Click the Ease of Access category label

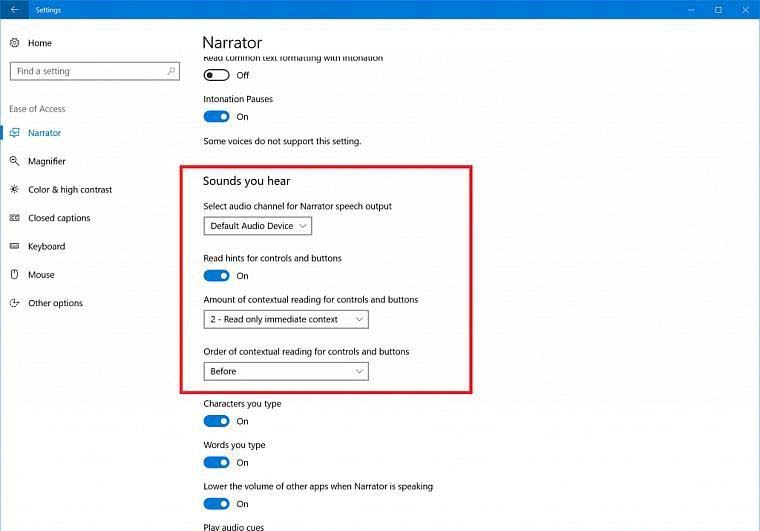tap(37, 109)
